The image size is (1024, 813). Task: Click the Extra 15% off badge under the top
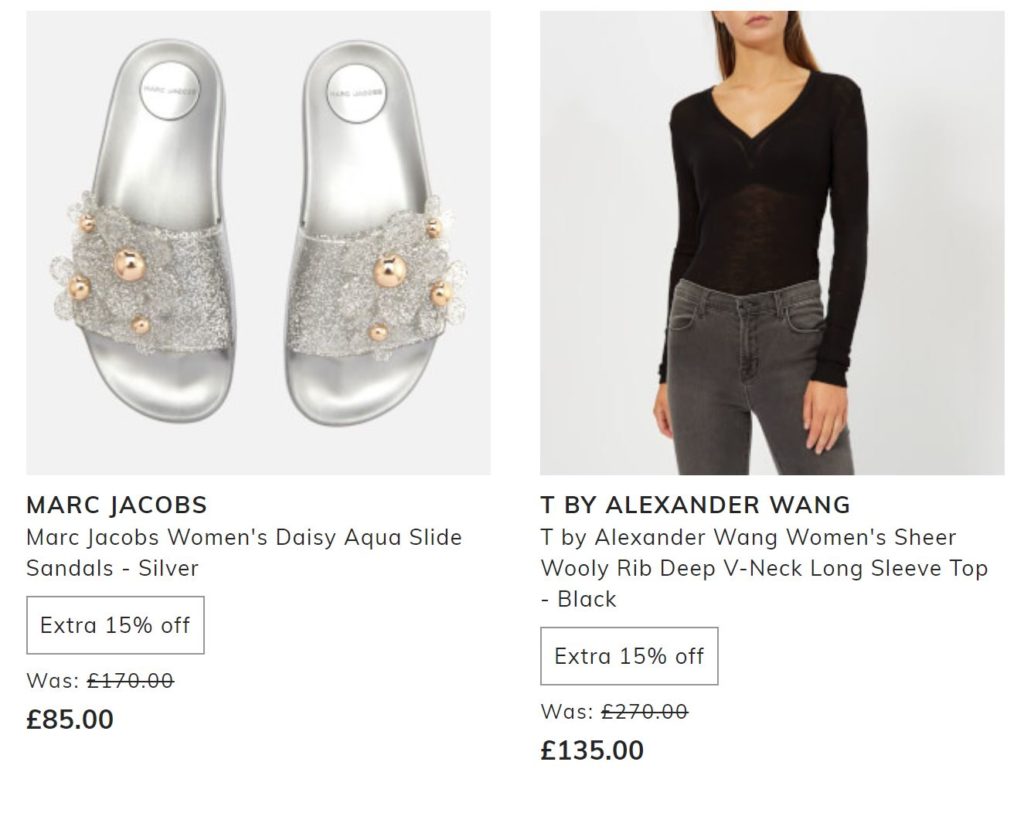click(629, 657)
